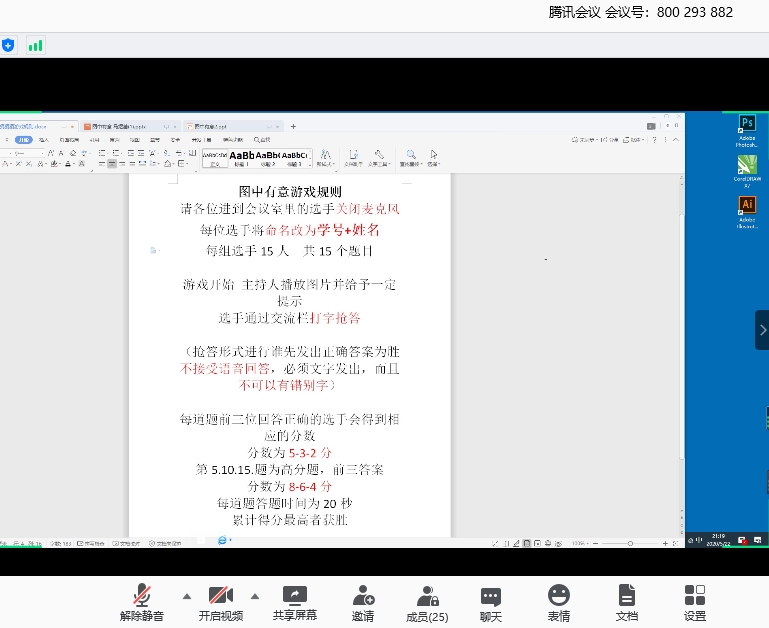Click the document zoom slider in status bar
769x628 pixels.
(630, 543)
